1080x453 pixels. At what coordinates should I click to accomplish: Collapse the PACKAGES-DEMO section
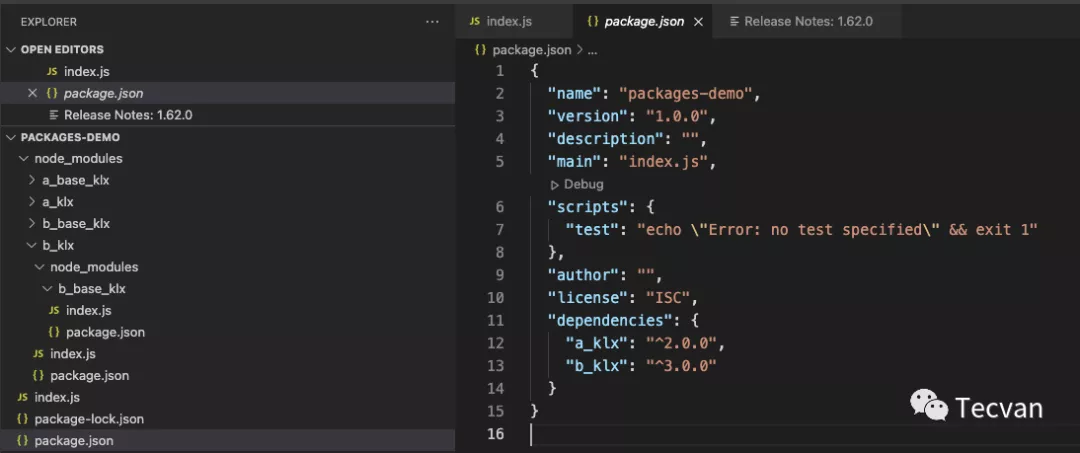point(11,137)
